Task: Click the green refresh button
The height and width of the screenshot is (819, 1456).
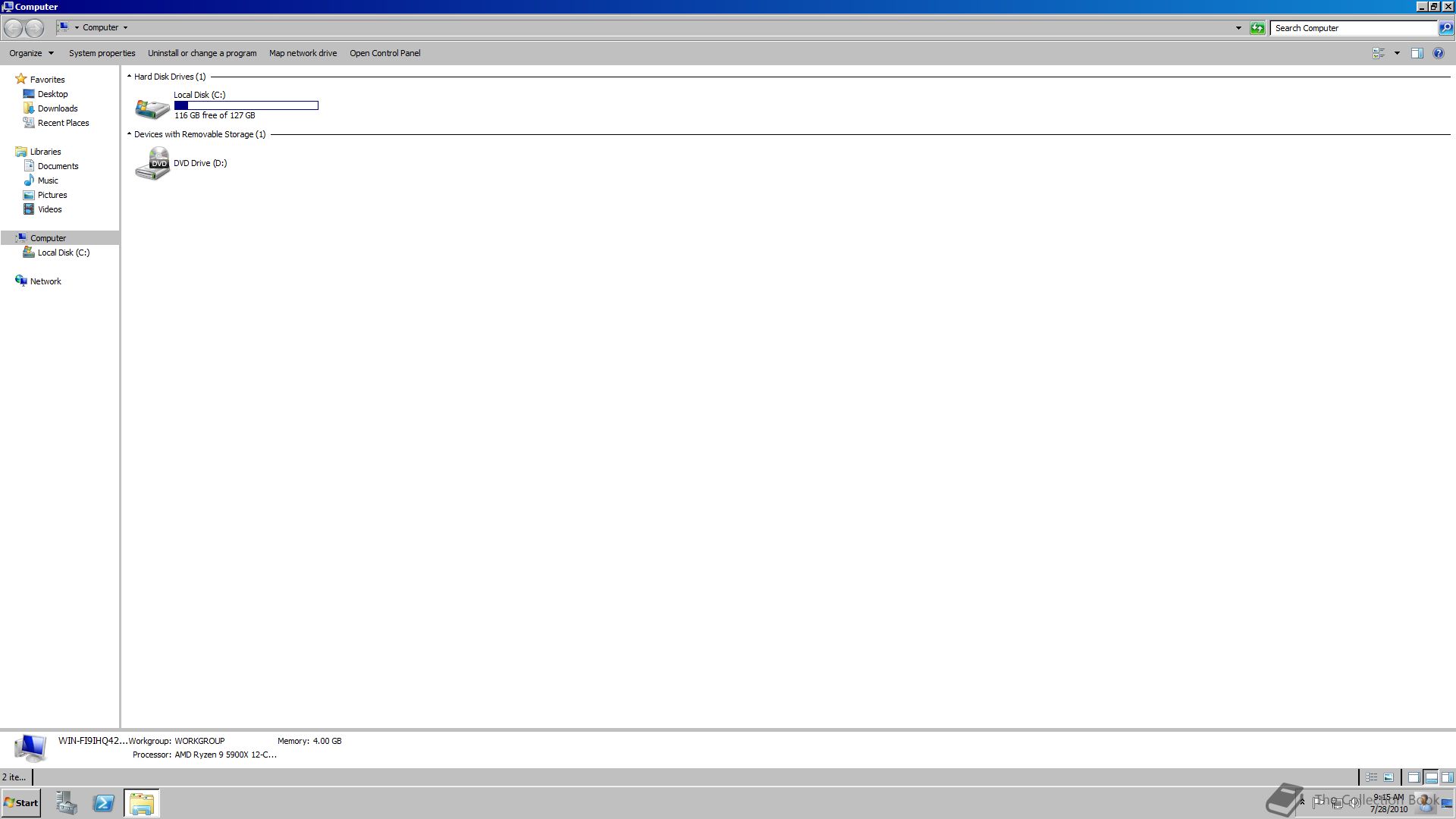Action: pos(1257,28)
